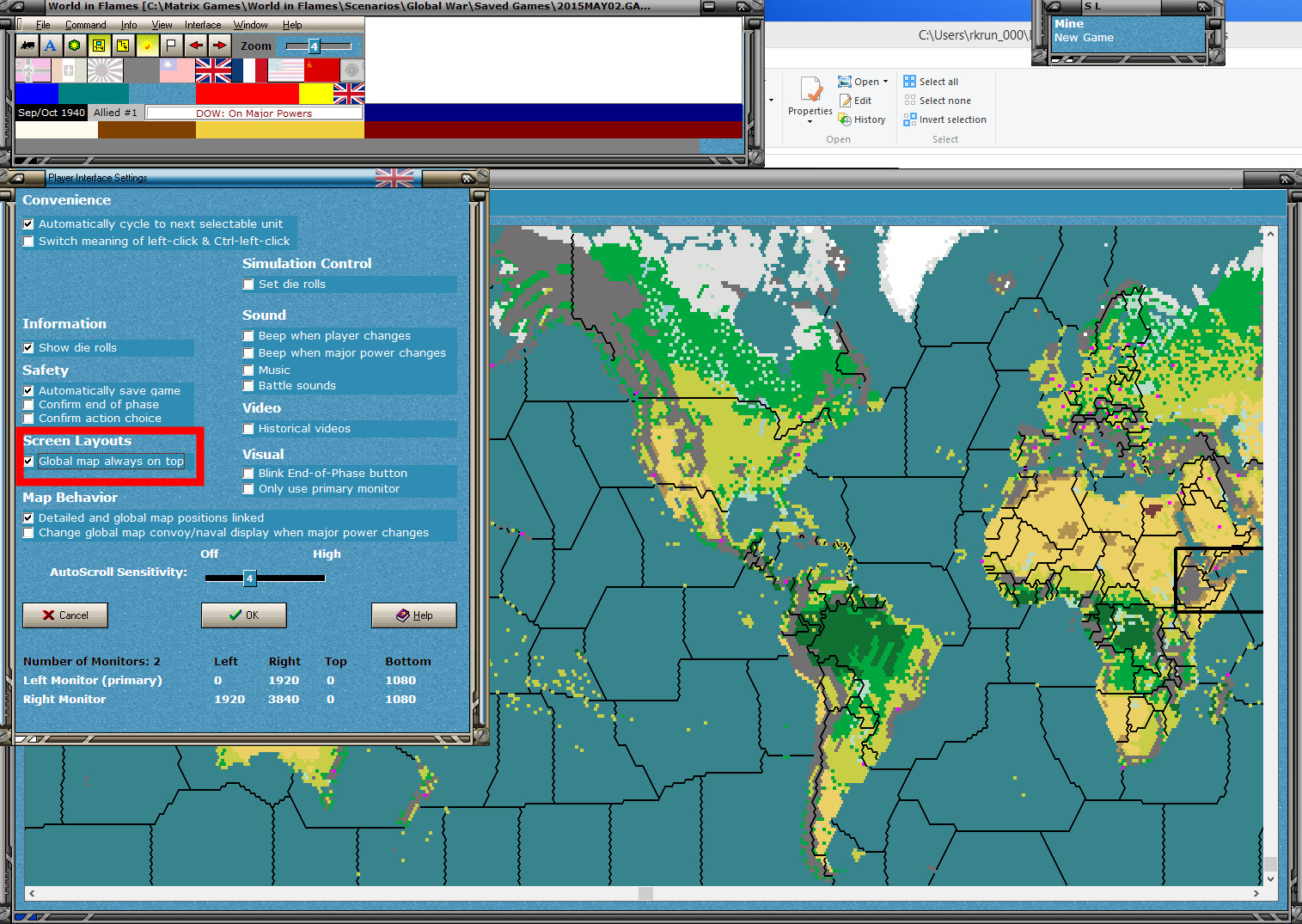Screen dimensions: 1302x924
Task: Click the blue letter A toolbar icon
Action: [51, 46]
